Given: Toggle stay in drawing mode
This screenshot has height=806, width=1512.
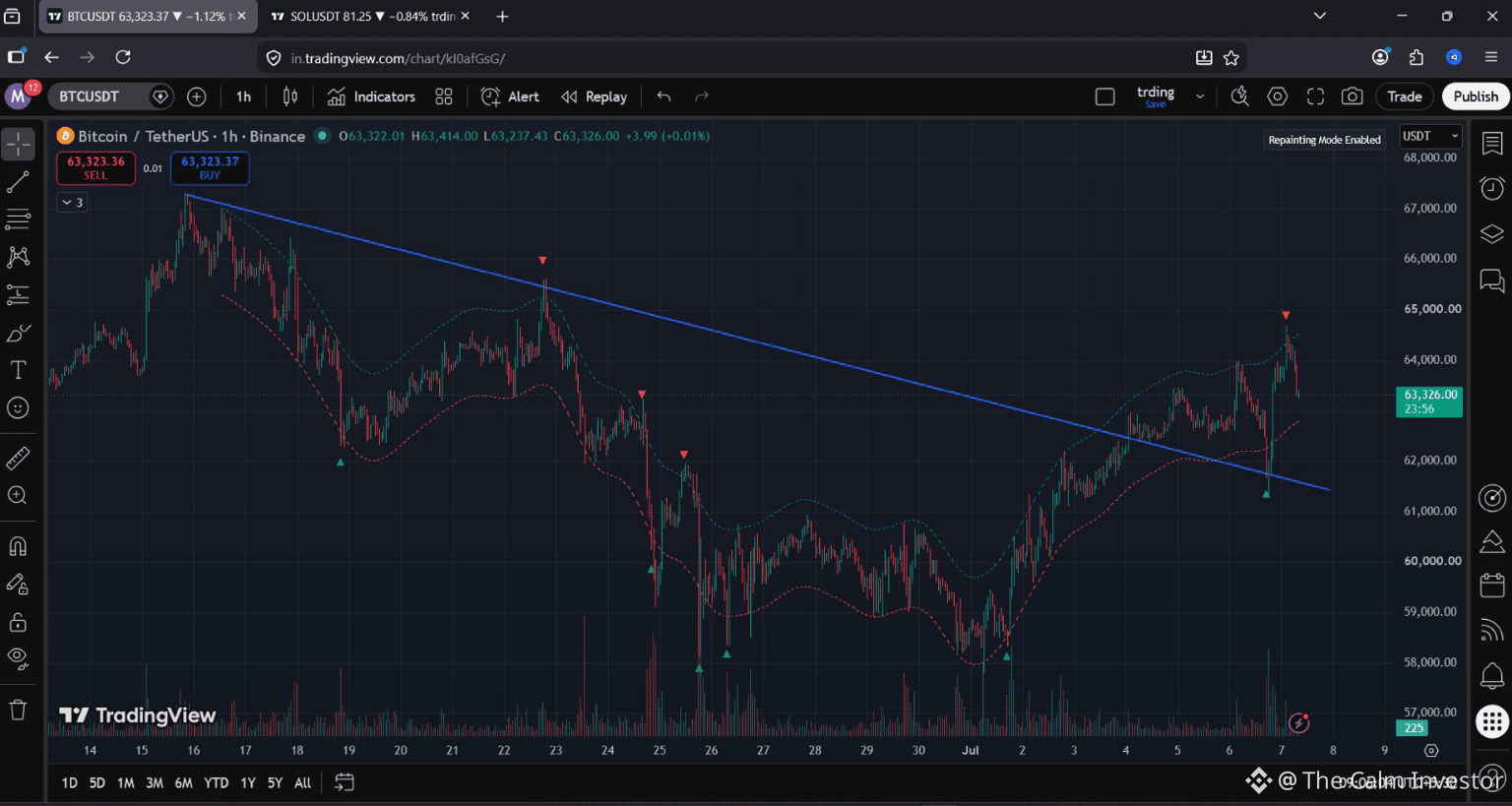Looking at the screenshot, I should [18, 585].
